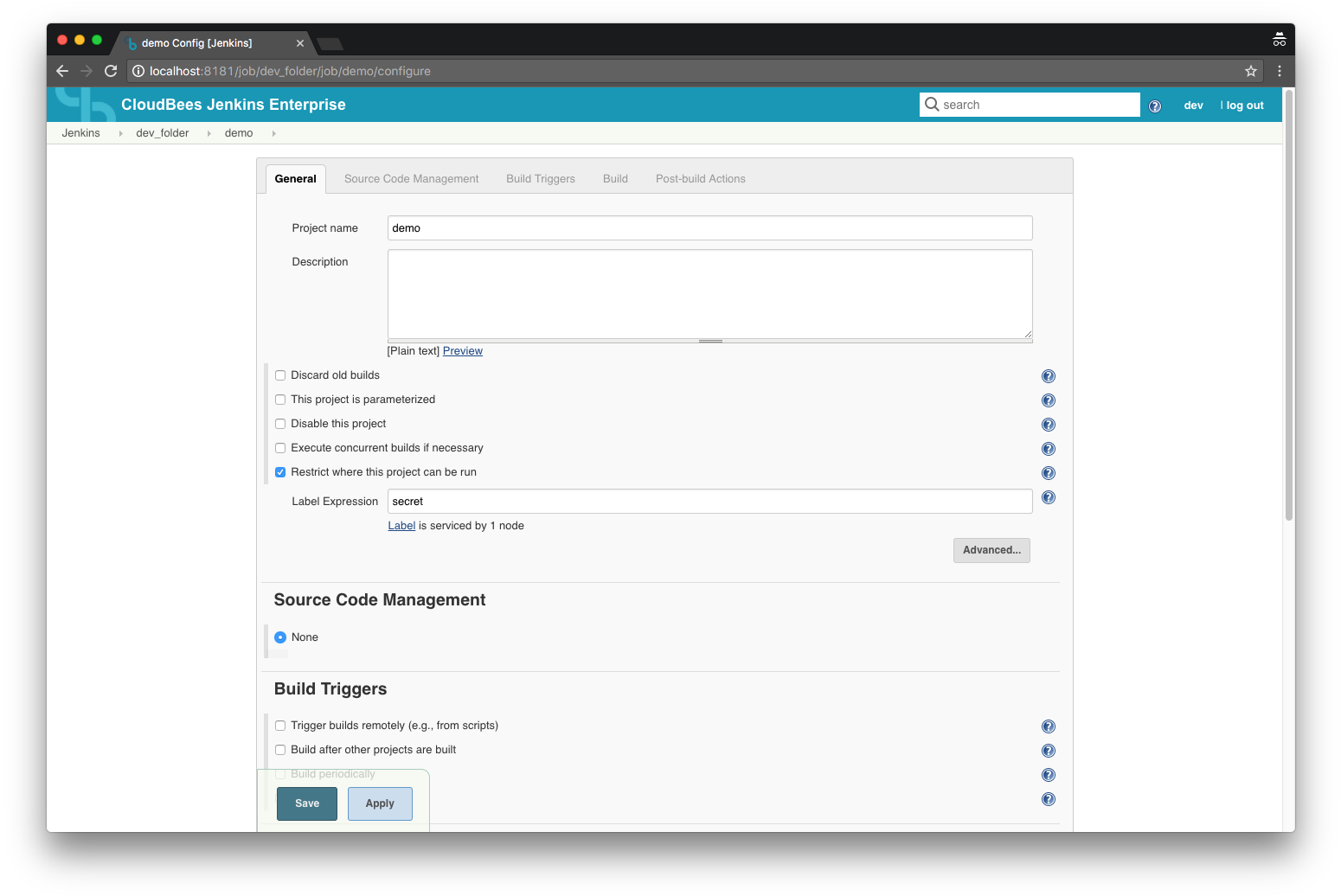Click help icon beside Trigger builds remotely

[1048, 726]
